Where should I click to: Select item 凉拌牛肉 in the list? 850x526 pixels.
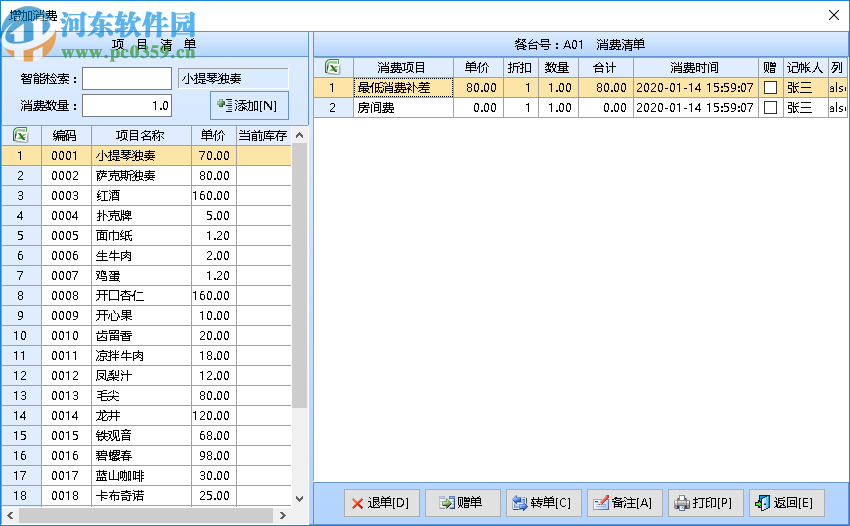click(141, 356)
